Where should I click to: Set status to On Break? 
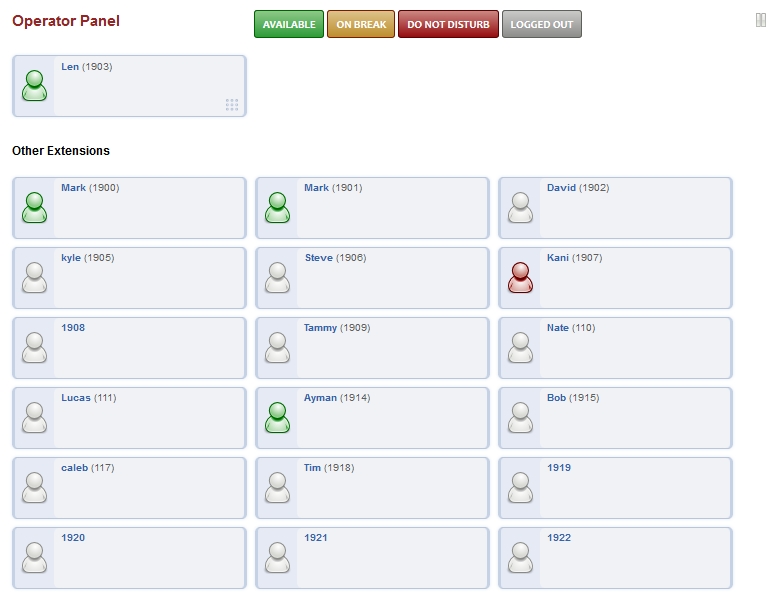361,25
